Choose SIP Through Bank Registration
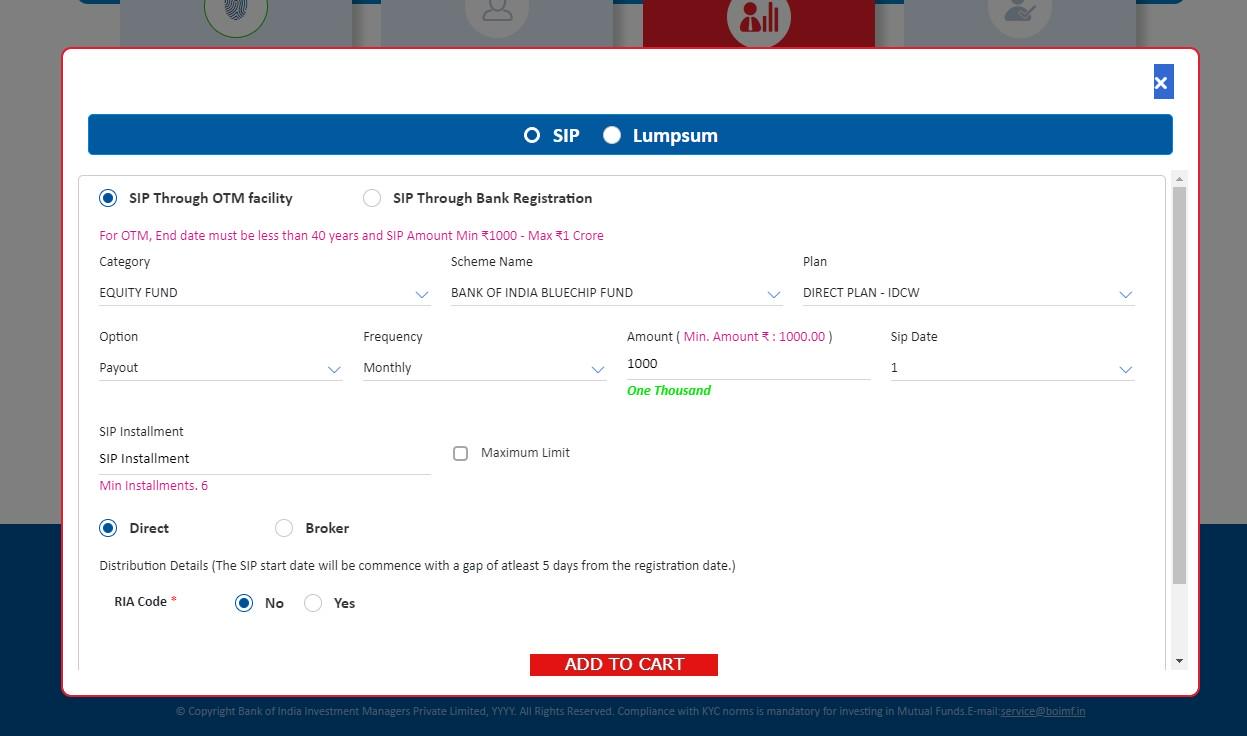This screenshot has height=736, width=1247. pyautogui.click(x=372, y=198)
